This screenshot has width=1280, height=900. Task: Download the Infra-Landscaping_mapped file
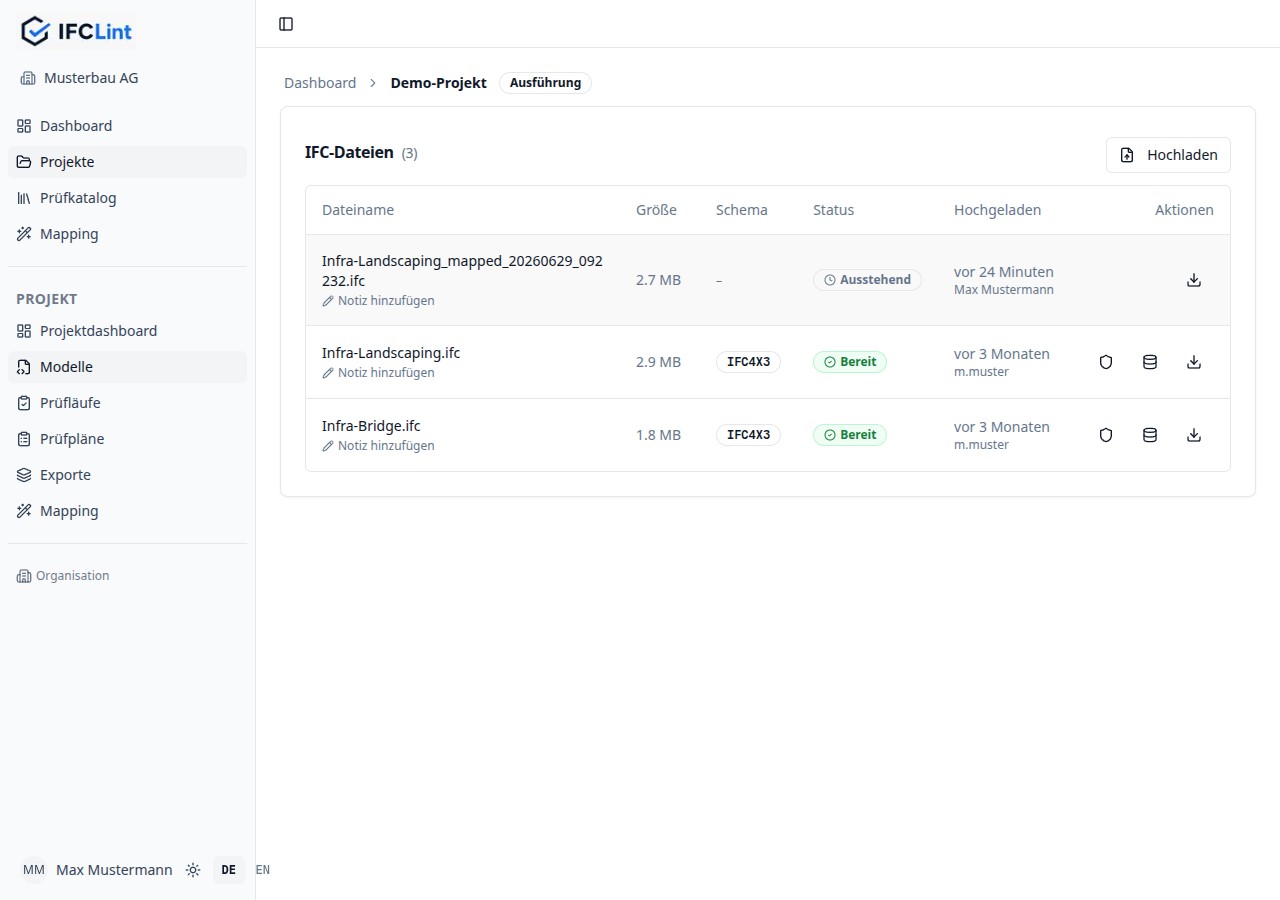tap(1193, 280)
